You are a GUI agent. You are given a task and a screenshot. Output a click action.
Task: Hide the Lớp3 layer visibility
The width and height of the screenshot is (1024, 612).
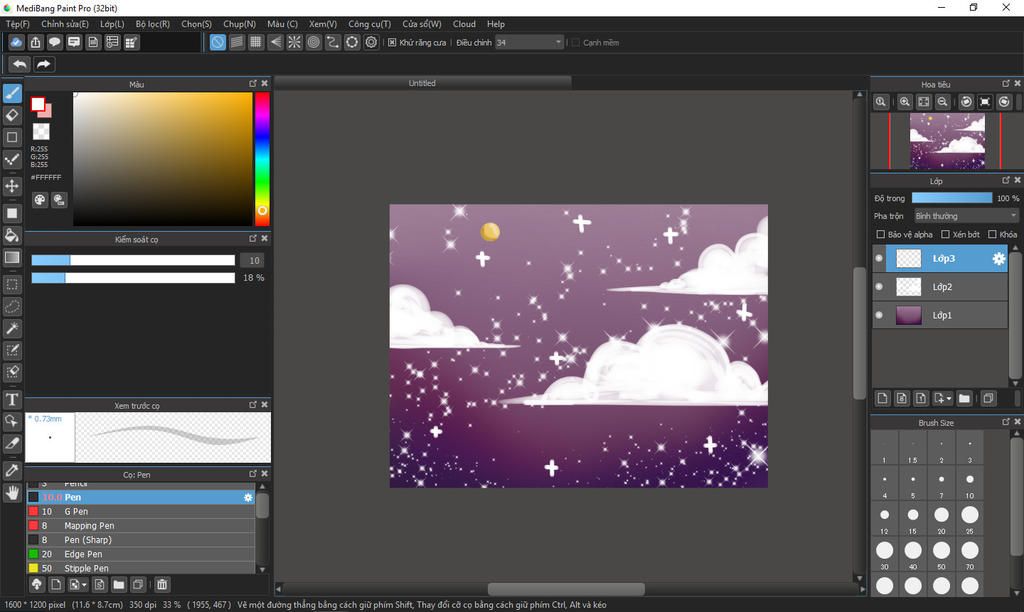click(879, 259)
